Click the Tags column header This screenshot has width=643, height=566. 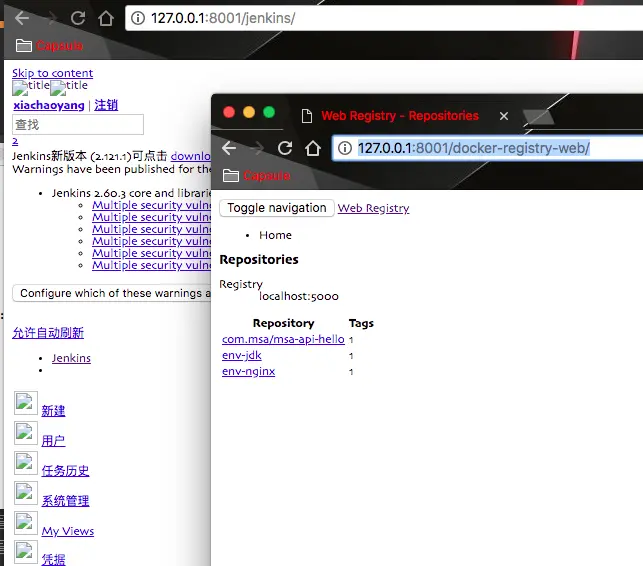(361, 323)
